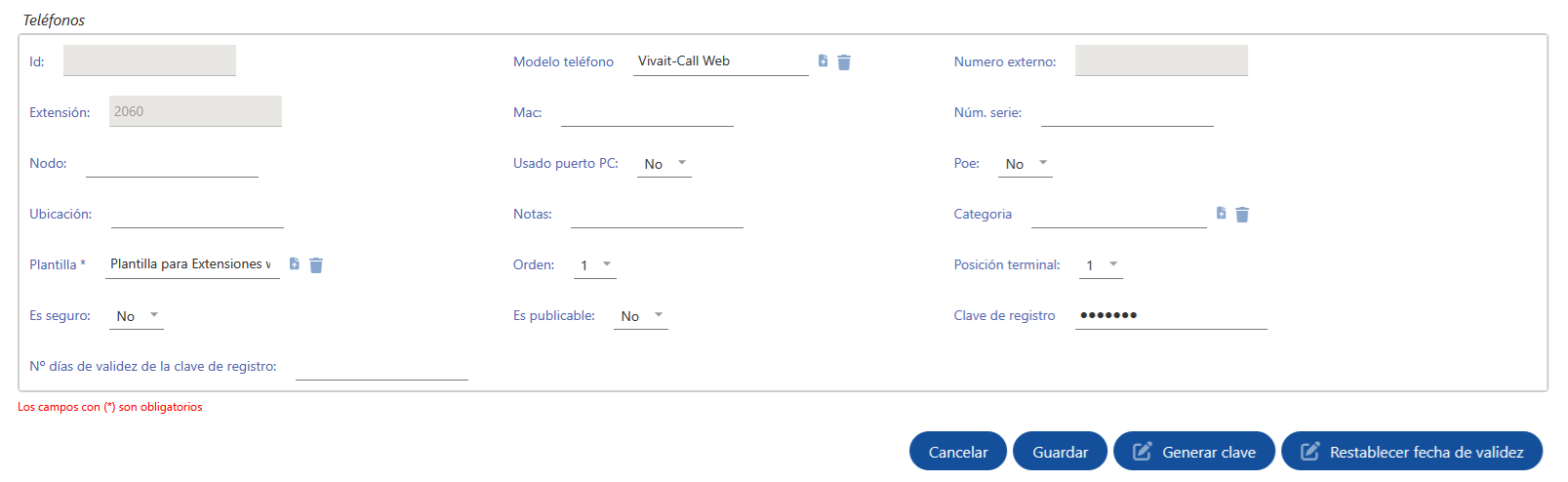Click trash icon beside Modelo teléfono field
1568x482 pixels.
pyautogui.click(x=844, y=62)
